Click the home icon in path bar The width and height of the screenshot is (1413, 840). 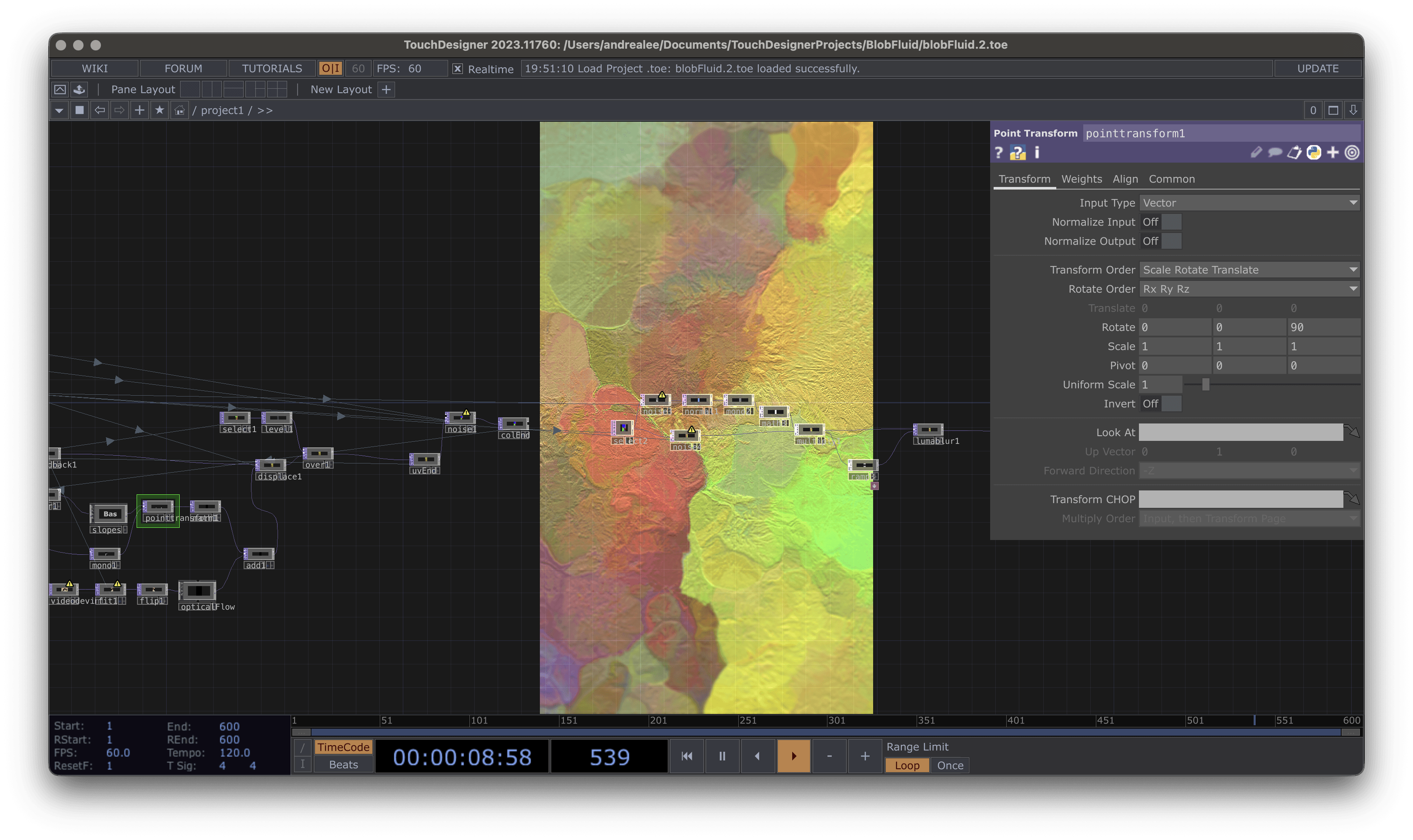180,110
